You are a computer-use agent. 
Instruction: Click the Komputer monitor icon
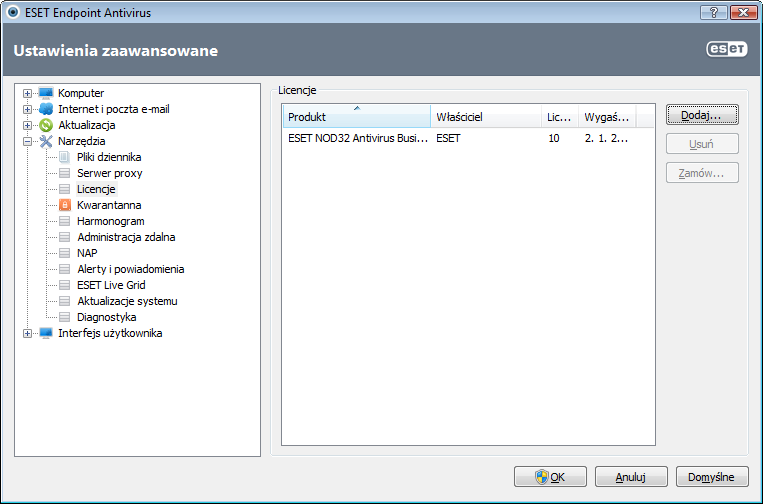click(46, 93)
